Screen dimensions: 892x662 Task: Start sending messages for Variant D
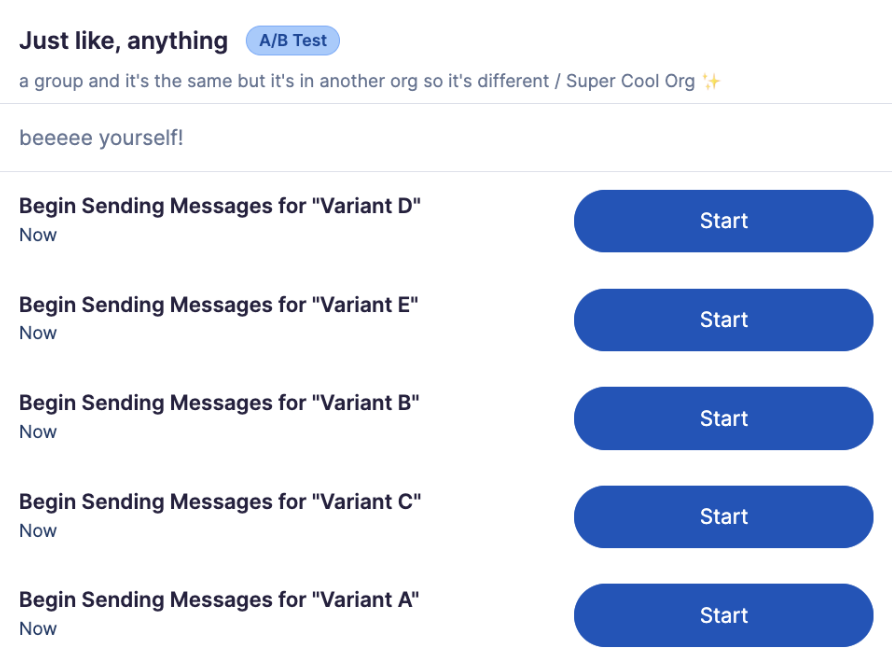tap(723, 221)
